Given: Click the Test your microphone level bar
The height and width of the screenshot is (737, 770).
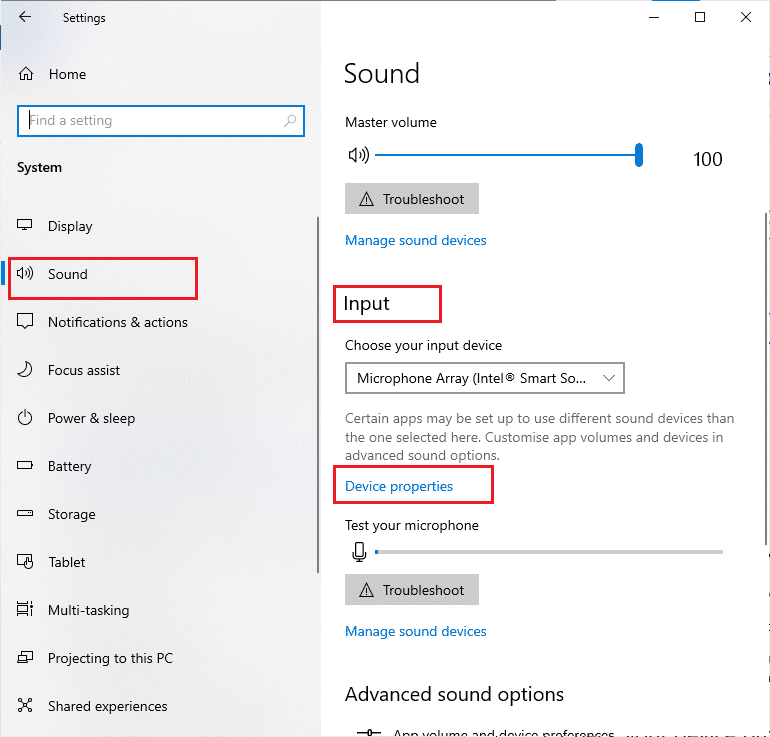Looking at the screenshot, I should [548, 552].
